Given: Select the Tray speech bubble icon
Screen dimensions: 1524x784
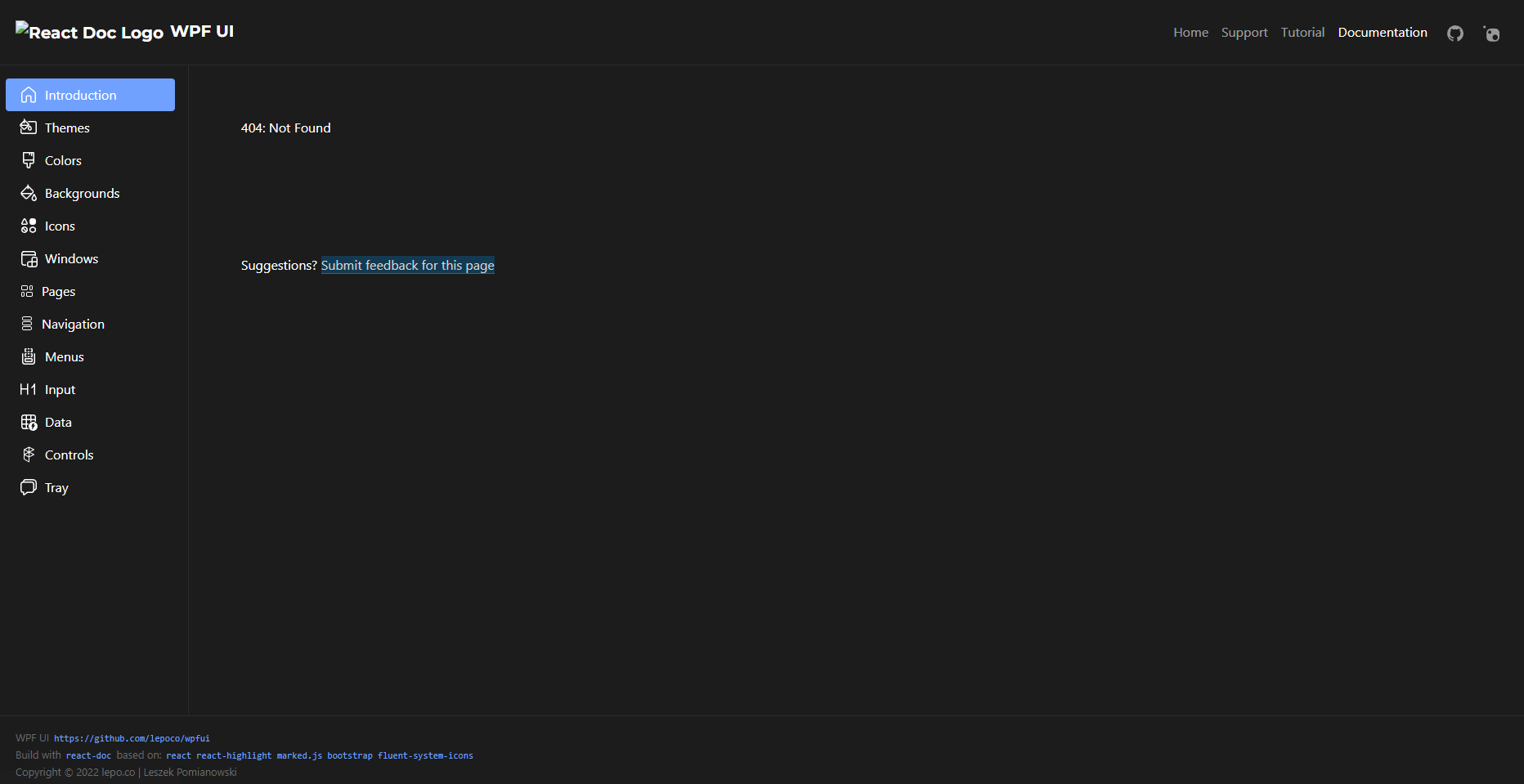Looking at the screenshot, I should click(x=29, y=487).
